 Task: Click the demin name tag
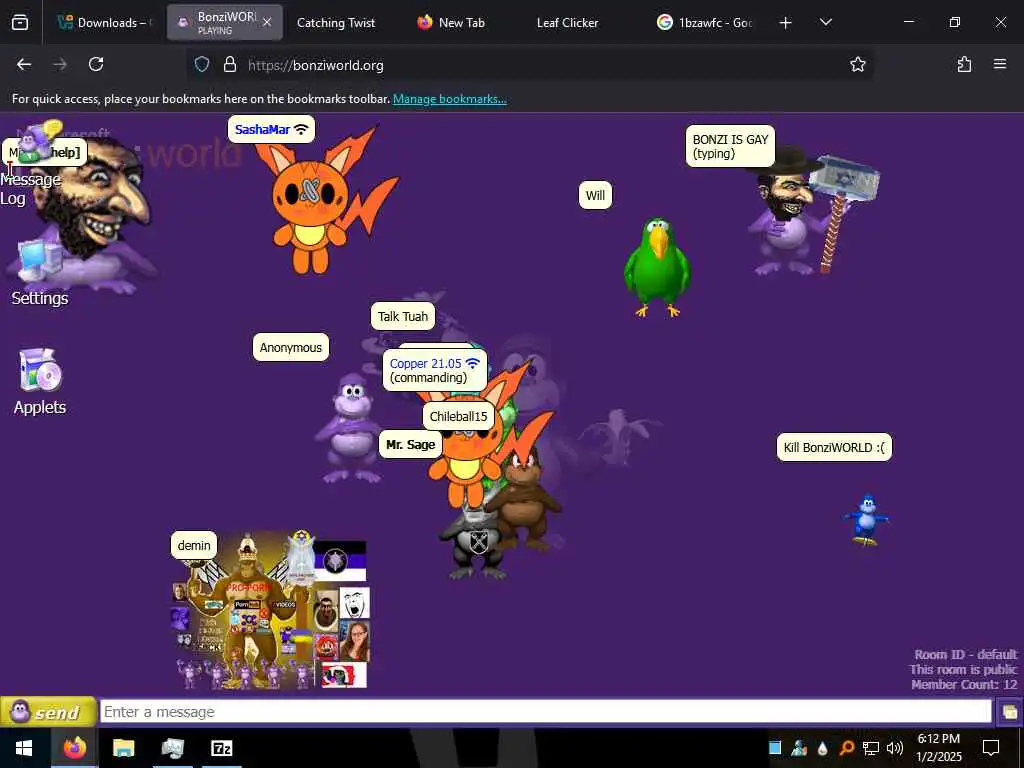[194, 545]
